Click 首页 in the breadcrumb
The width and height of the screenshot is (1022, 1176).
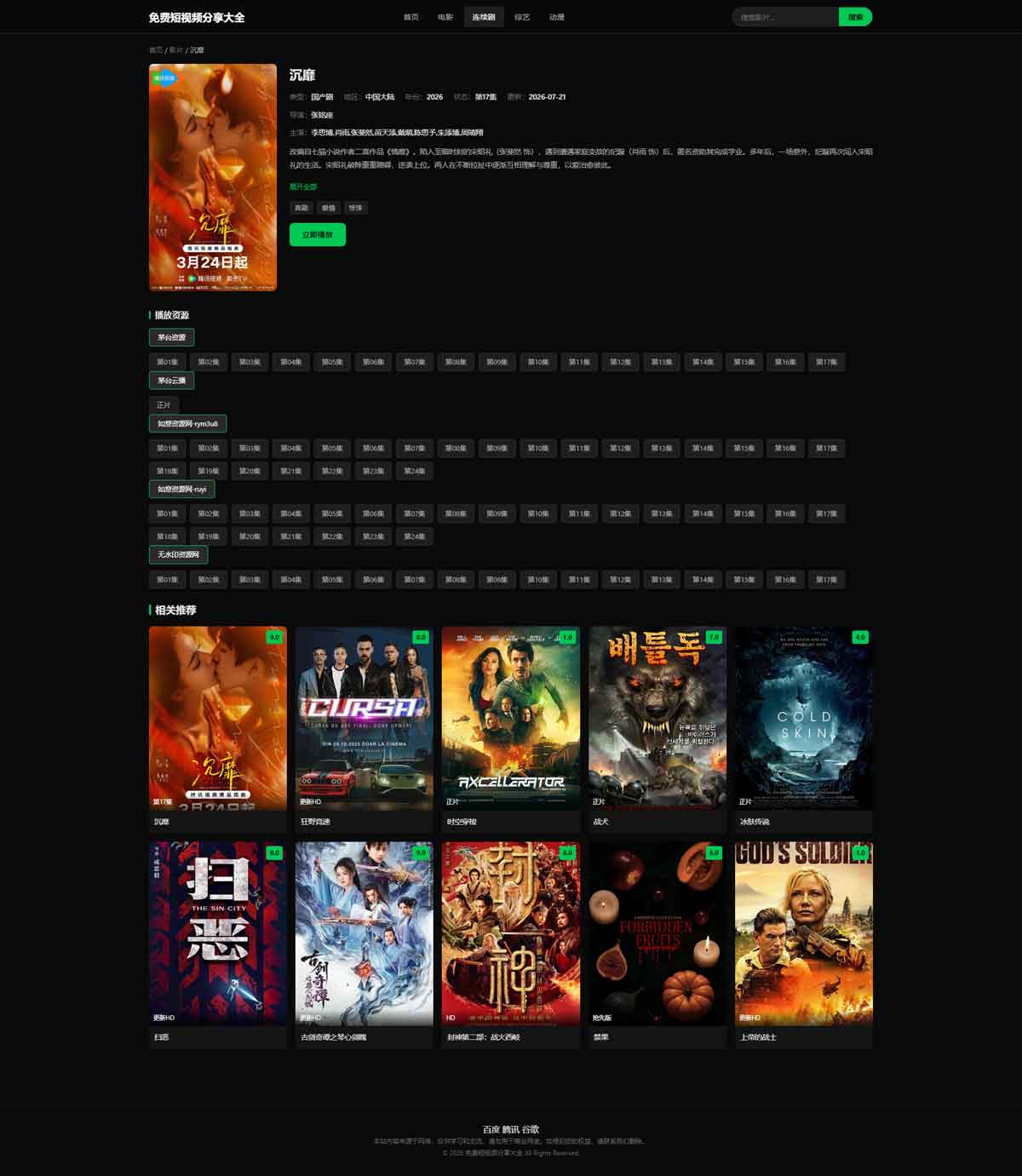tap(156, 50)
